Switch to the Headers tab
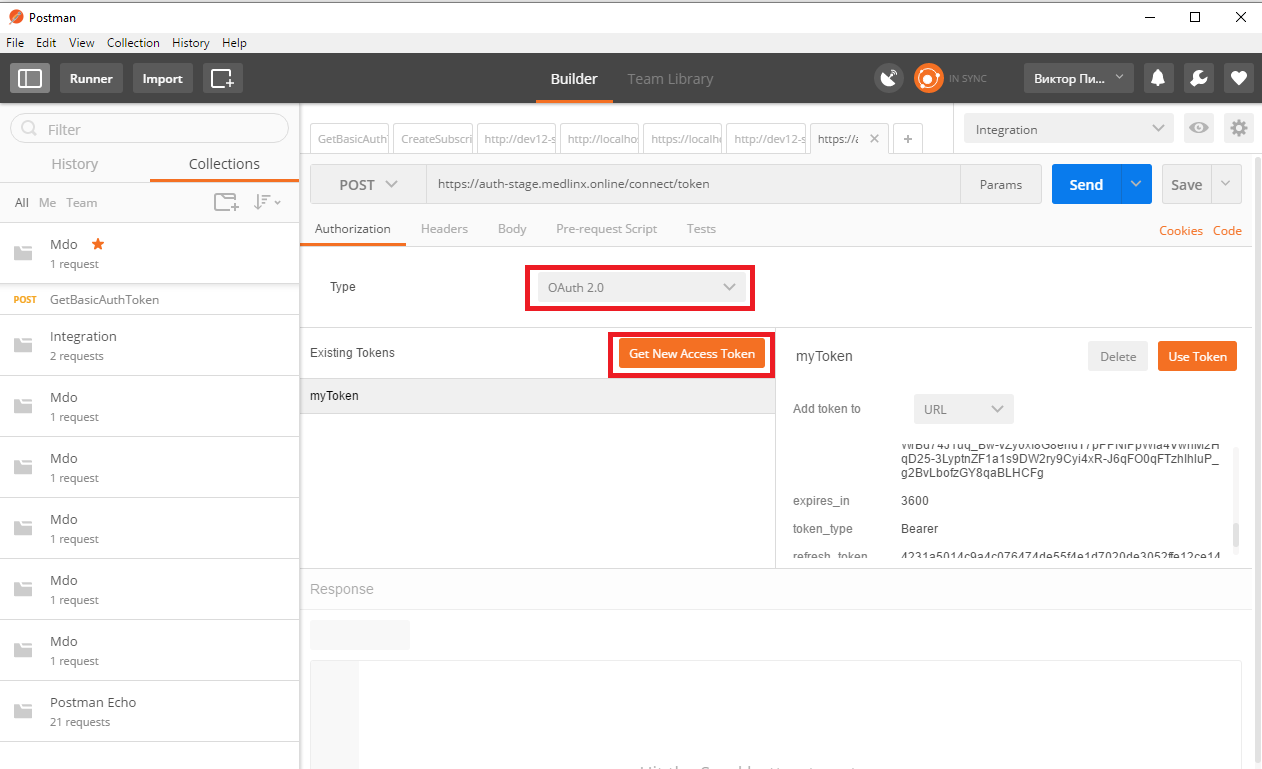This screenshot has width=1262, height=769. pyautogui.click(x=444, y=229)
